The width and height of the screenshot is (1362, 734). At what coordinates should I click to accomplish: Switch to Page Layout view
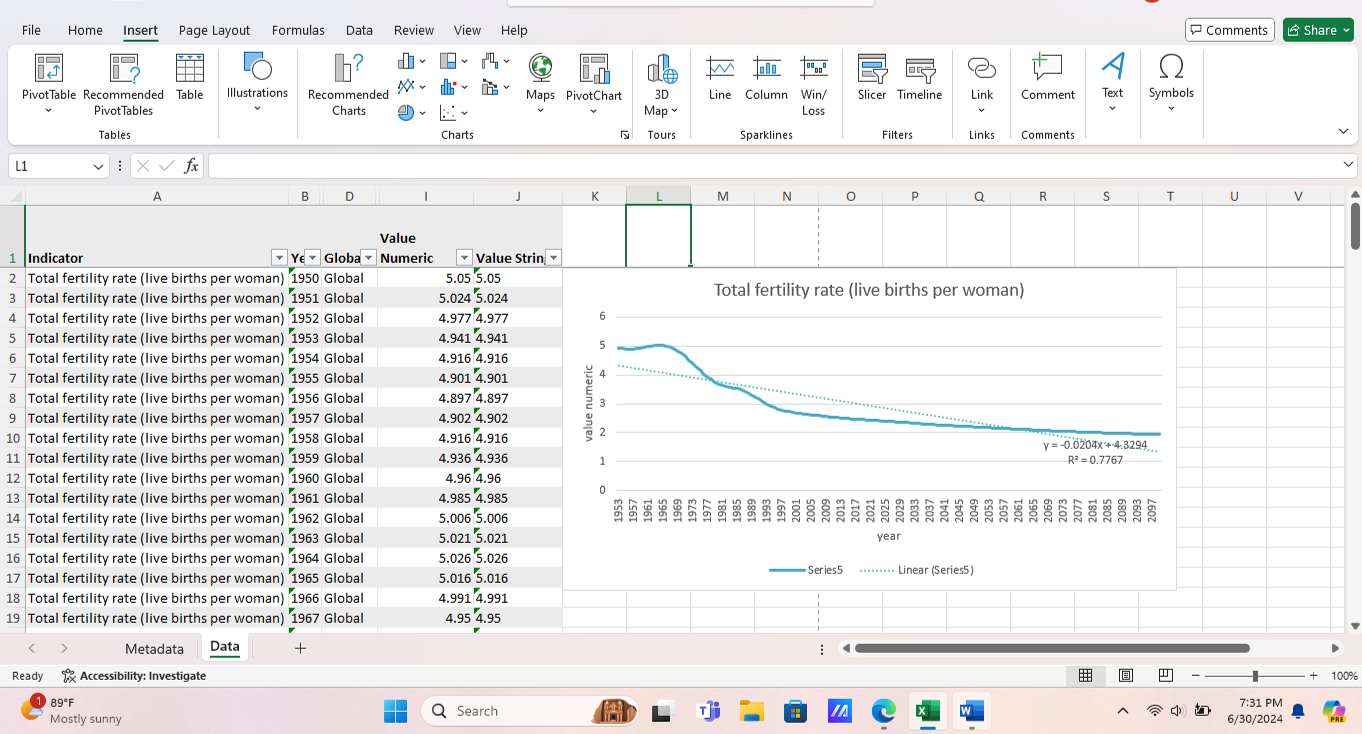click(1125, 676)
